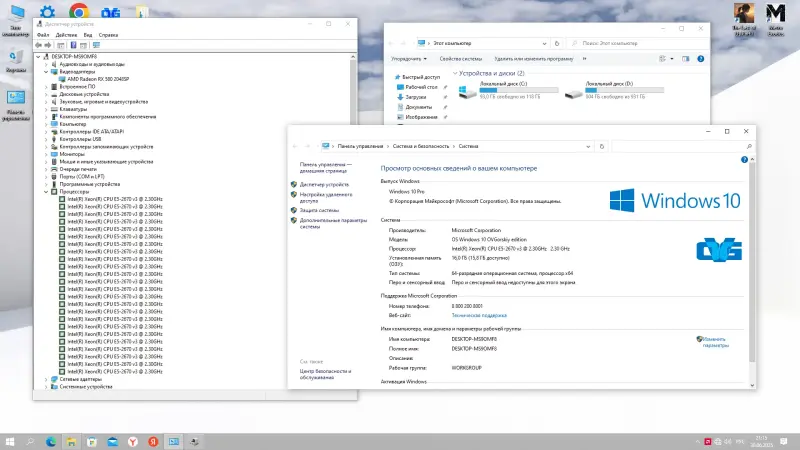
Task: Click the Windows Start button
Action: click(x=10, y=442)
